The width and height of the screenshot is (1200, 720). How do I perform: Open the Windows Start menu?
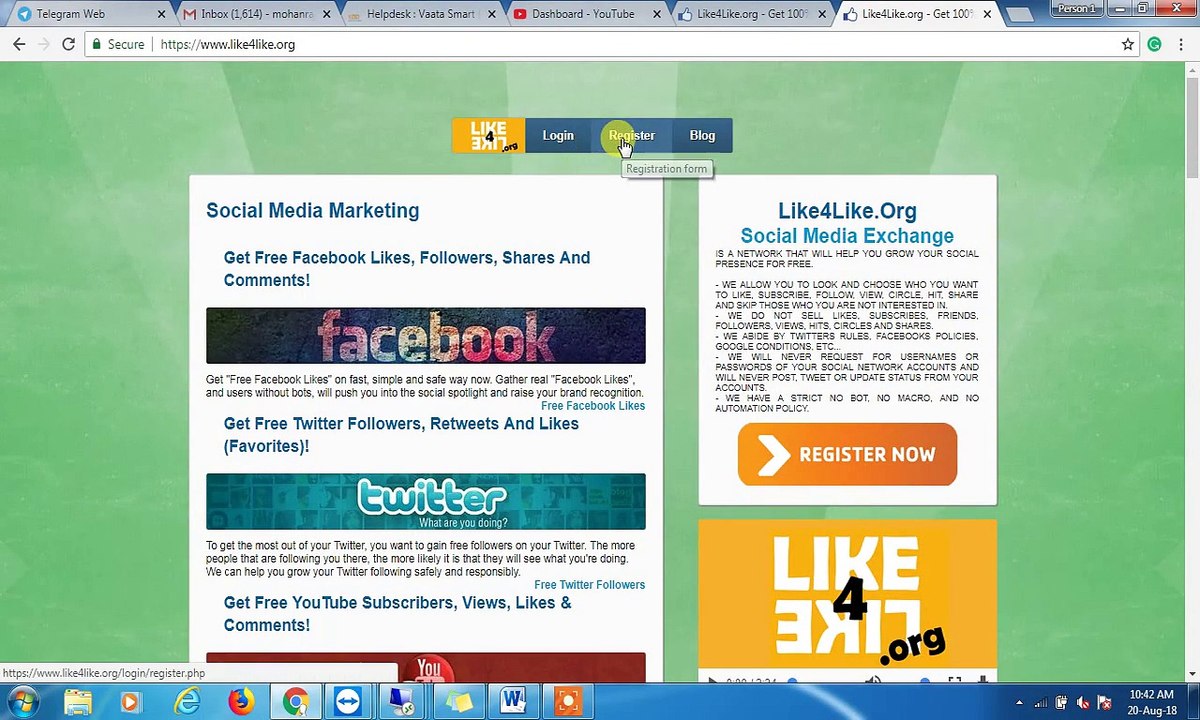[x=22, y=702]
